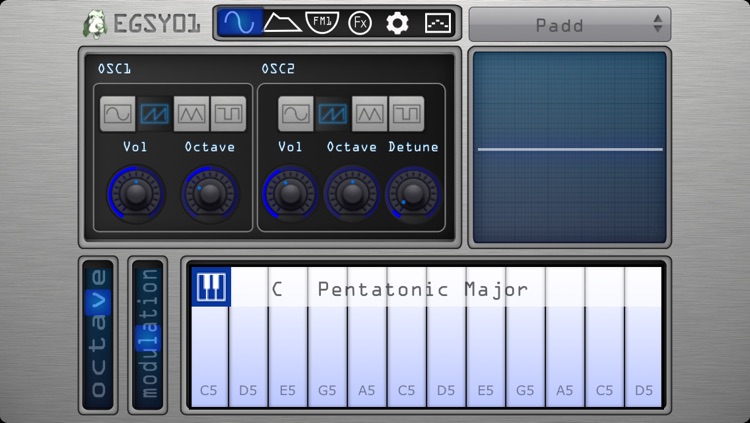Click the OSC2 Vol knob
This screenshot has width=750, height=423.
click(x=290, y=194)
